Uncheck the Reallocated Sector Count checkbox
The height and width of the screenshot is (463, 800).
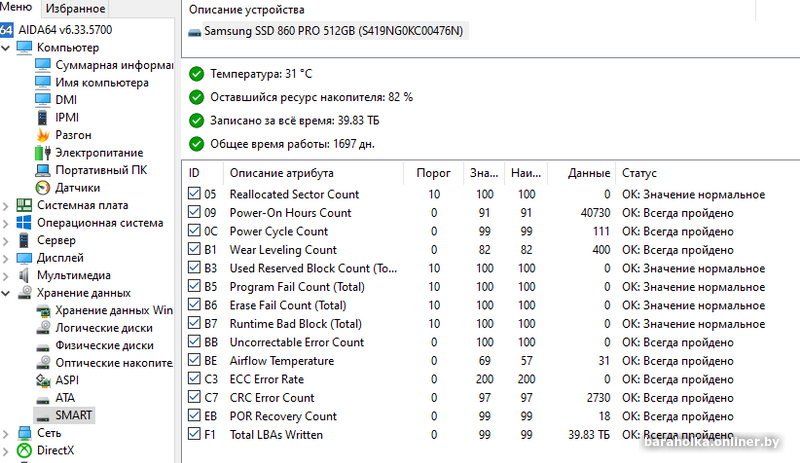tap(195, 194)
